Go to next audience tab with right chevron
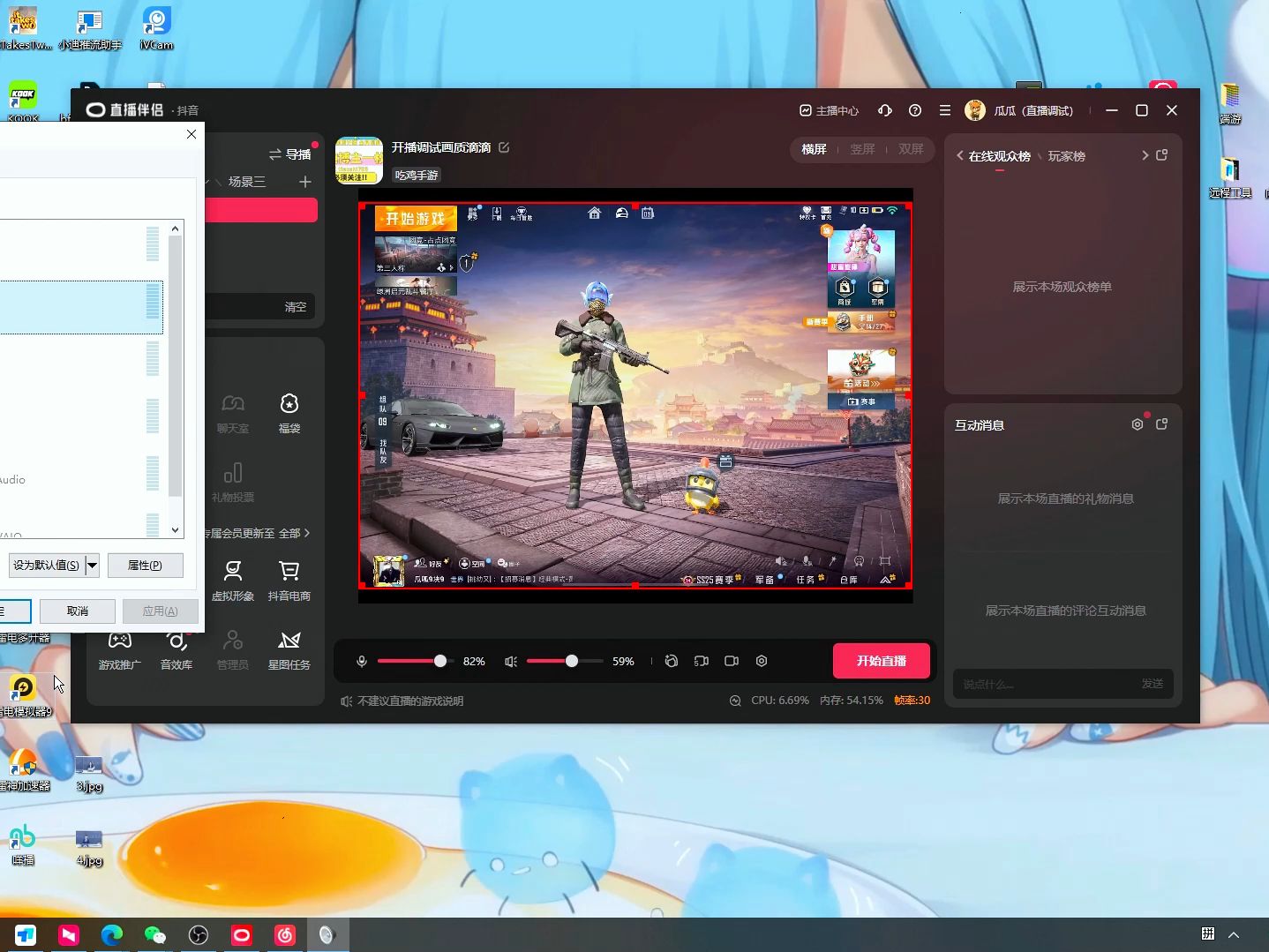 (x=1145, y=155)
